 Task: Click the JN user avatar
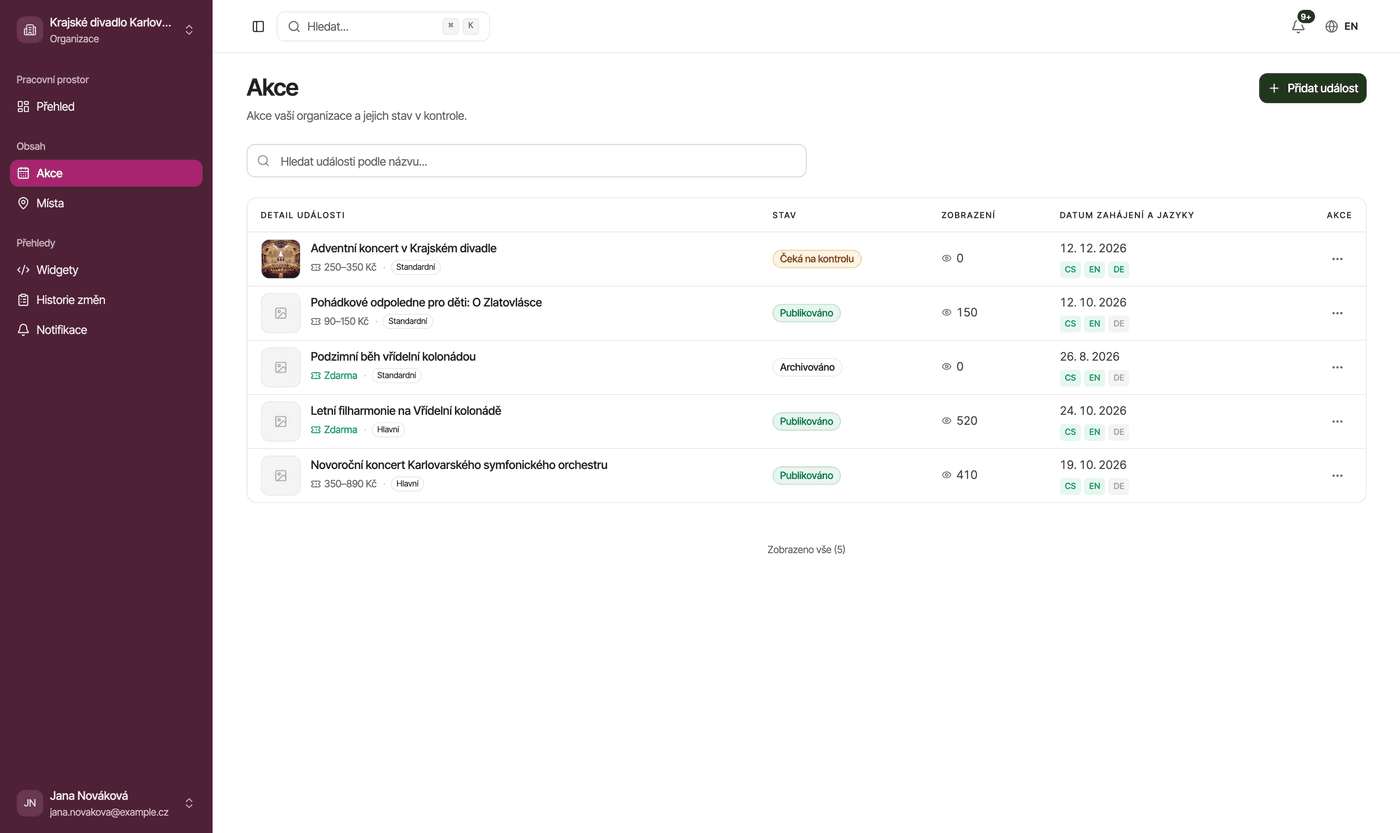(x=30, y=803)
